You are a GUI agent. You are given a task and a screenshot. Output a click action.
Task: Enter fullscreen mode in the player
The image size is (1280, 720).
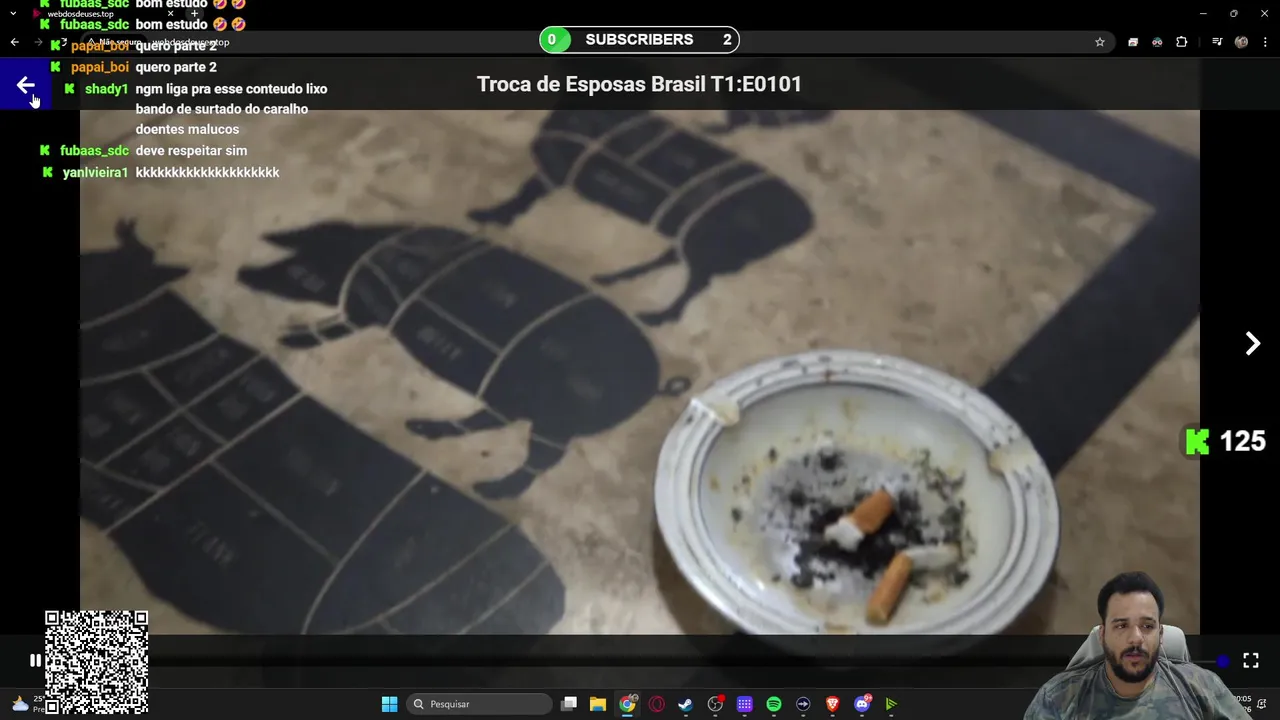pyautogui.click(x=1250, y=660)
